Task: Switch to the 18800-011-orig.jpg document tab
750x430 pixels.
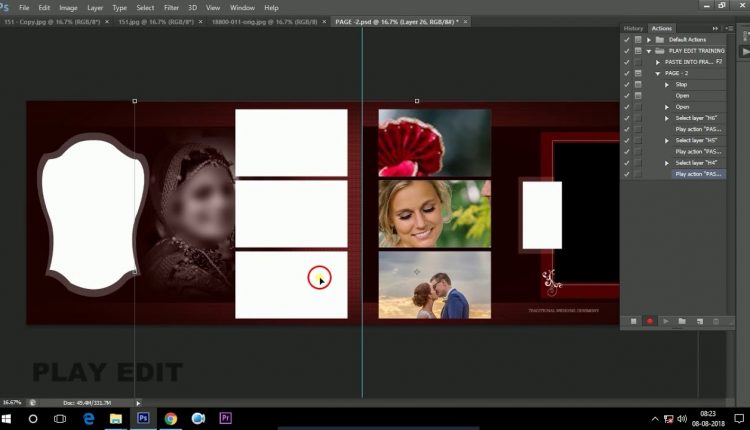Action: 265,22
